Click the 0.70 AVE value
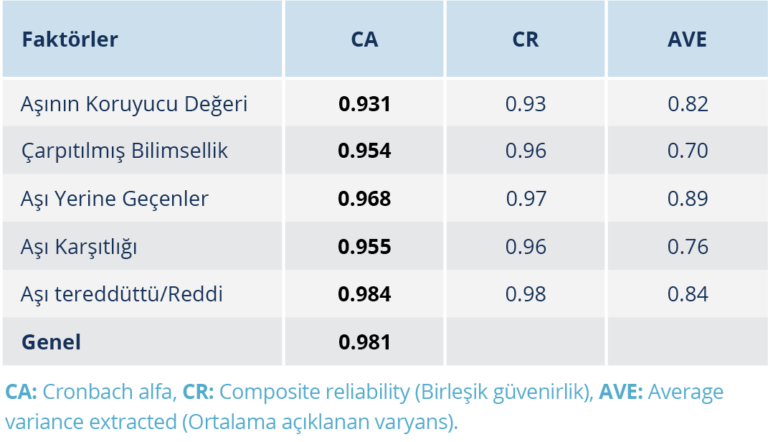 [x=687, y=151]
